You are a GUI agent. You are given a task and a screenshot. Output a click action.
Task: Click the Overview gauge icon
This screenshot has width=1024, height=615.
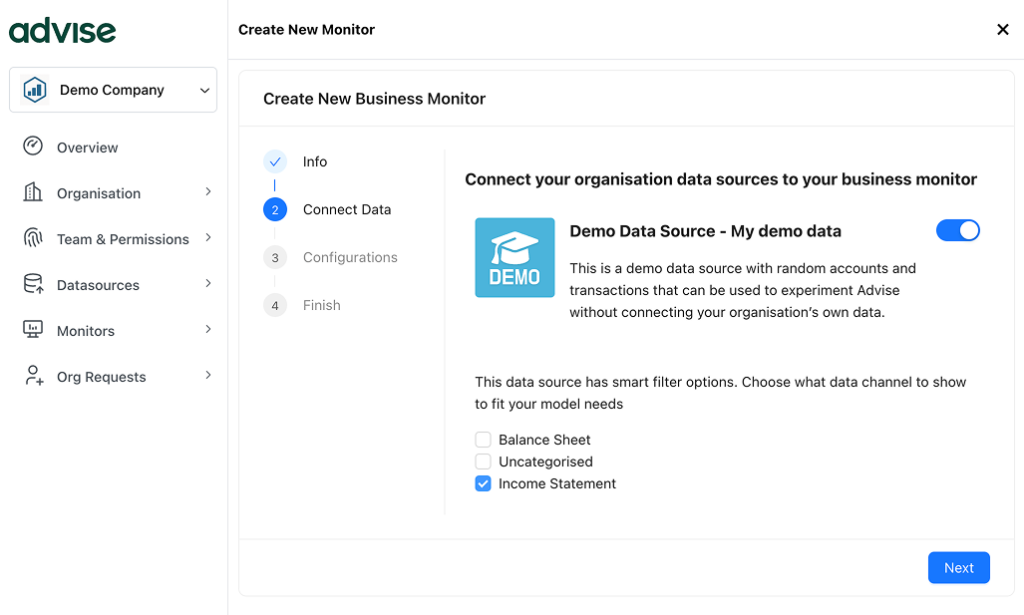coord(33,147)
